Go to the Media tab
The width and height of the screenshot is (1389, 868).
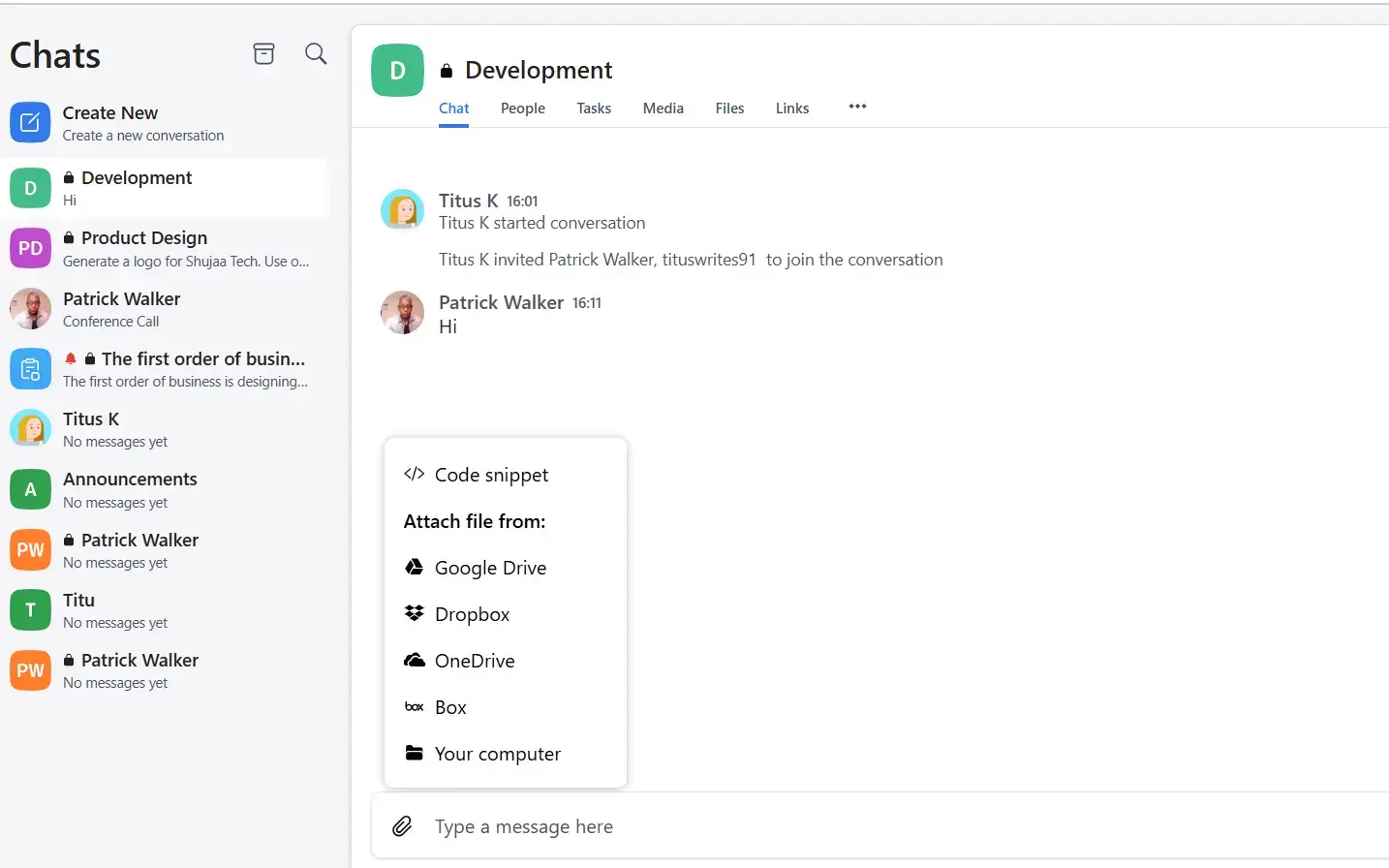(663, 108)
